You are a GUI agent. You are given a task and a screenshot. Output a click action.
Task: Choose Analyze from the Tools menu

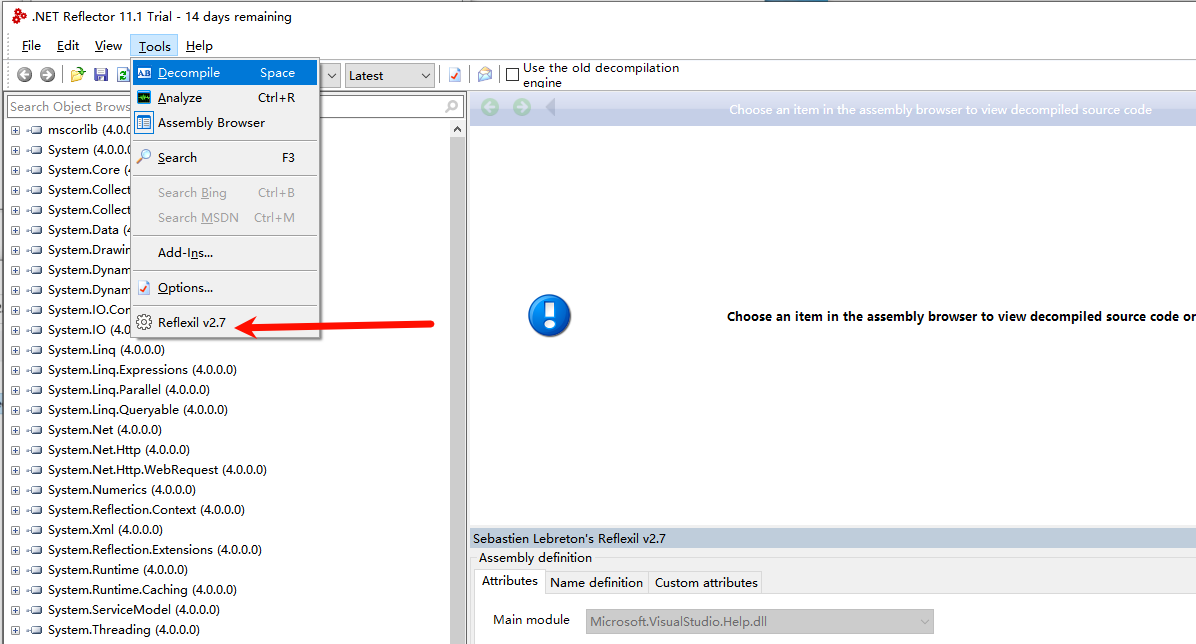tap(225, 98)
